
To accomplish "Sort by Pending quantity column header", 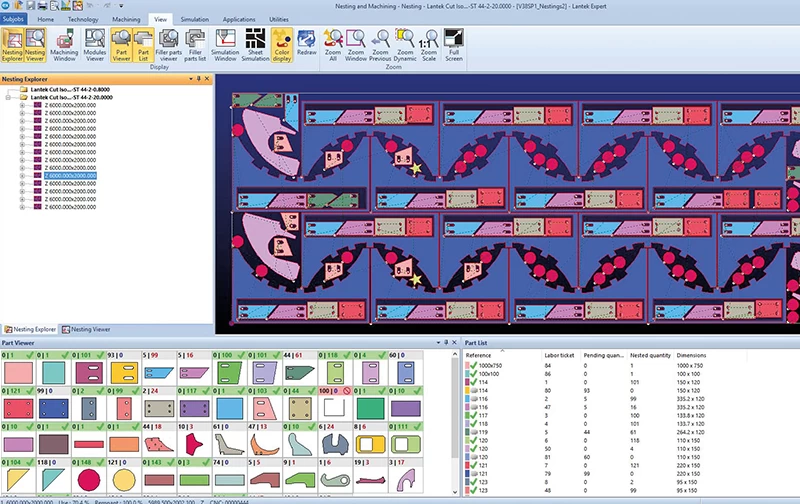I will pos(604,355).
